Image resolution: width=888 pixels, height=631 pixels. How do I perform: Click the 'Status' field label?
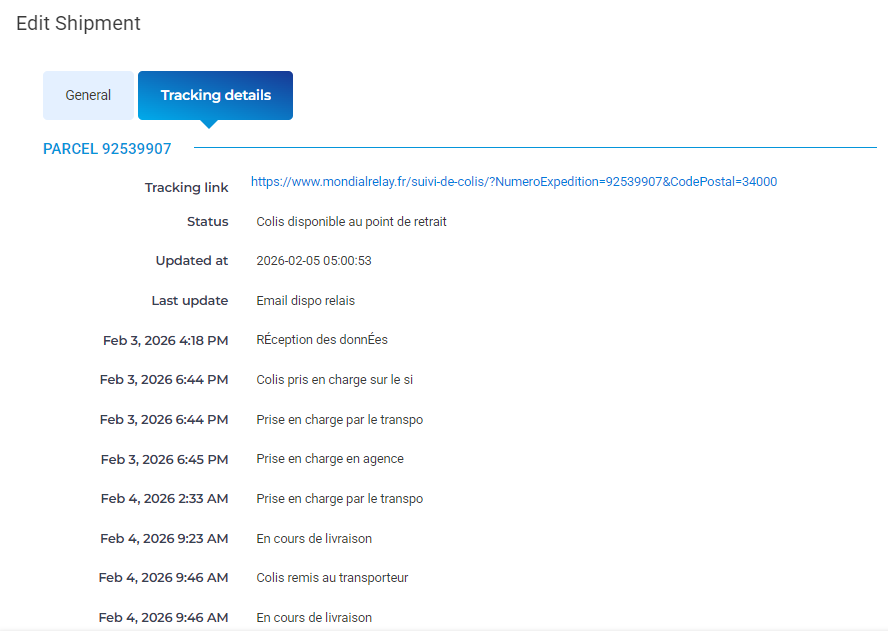pos(207,222)
